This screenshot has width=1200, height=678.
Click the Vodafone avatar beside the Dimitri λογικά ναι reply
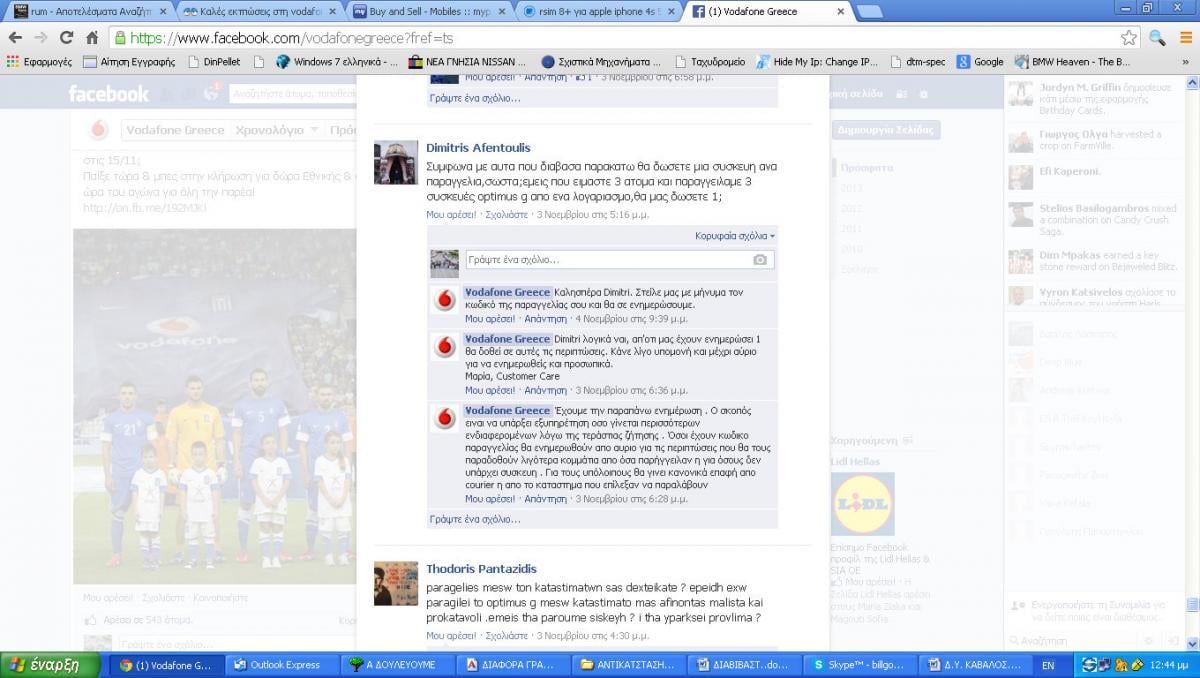click(445, 346)
